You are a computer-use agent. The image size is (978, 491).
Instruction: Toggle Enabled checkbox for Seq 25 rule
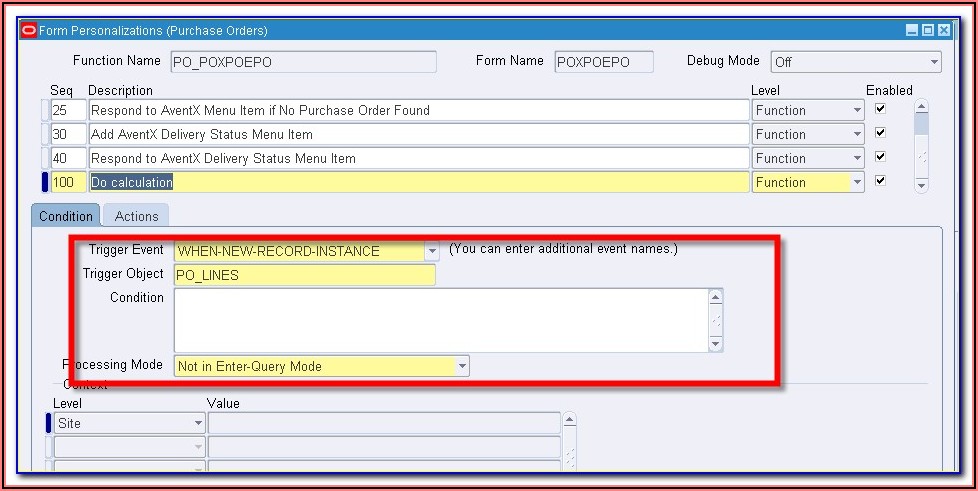[881, 109]
